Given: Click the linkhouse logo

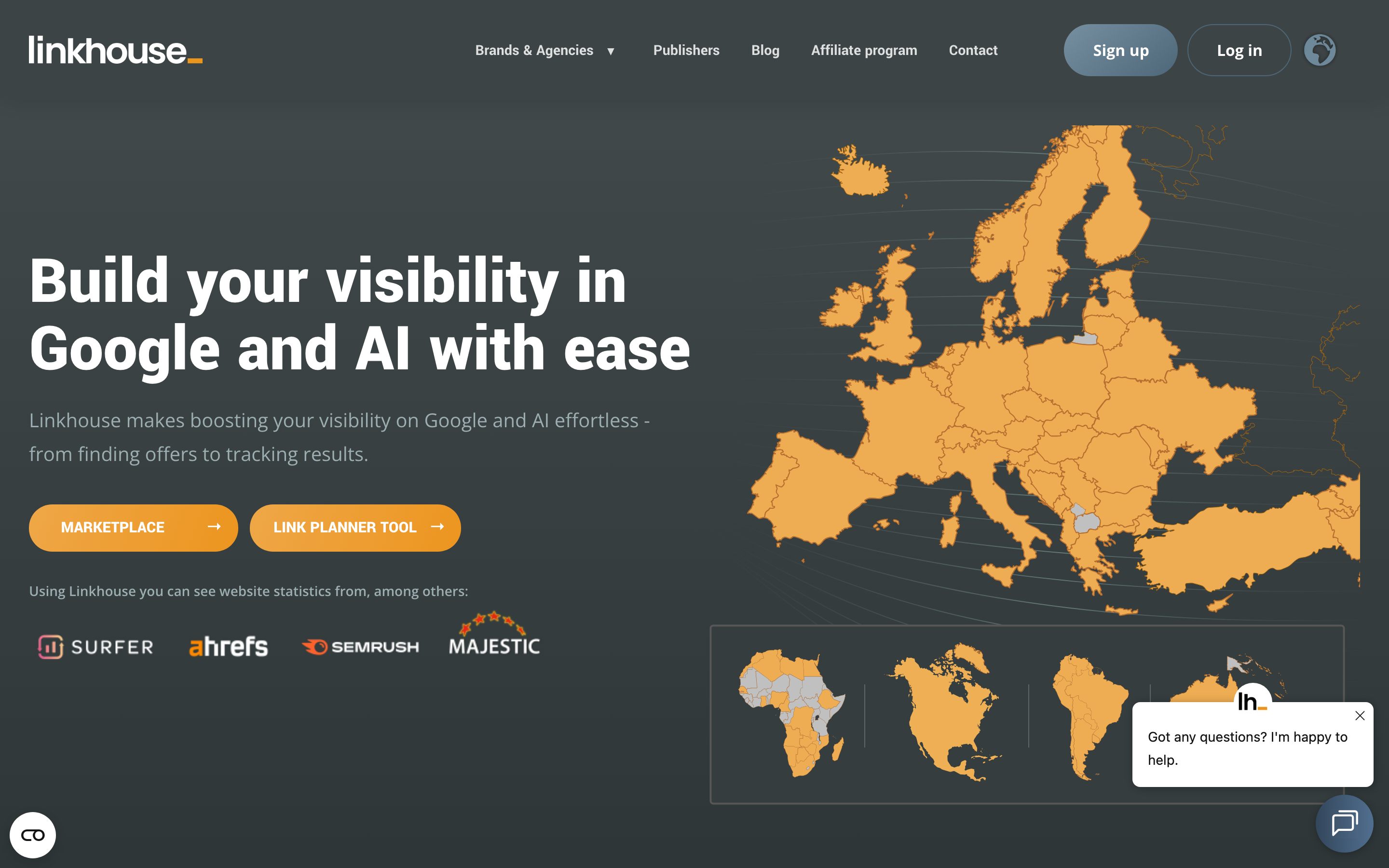Looking at the screenshot, I should (115, 50).
